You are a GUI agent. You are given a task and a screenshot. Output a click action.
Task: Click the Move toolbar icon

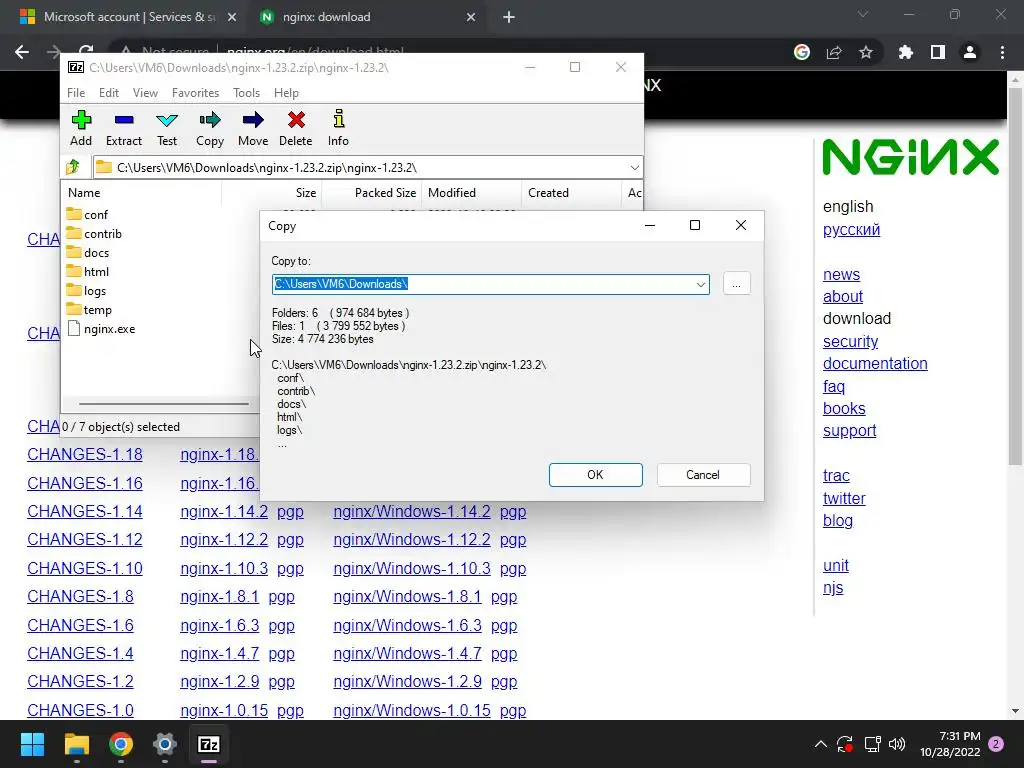[253, 128]
